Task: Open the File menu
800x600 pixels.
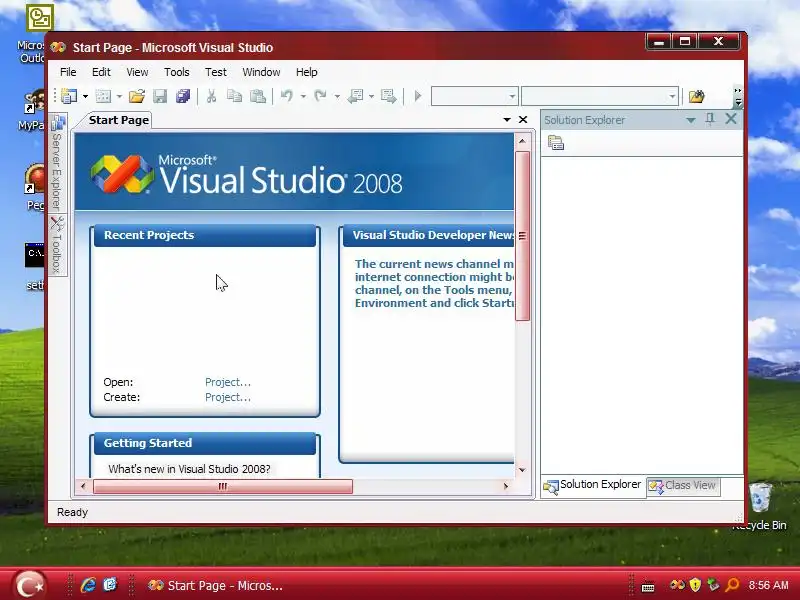Action: coord(68,72)
